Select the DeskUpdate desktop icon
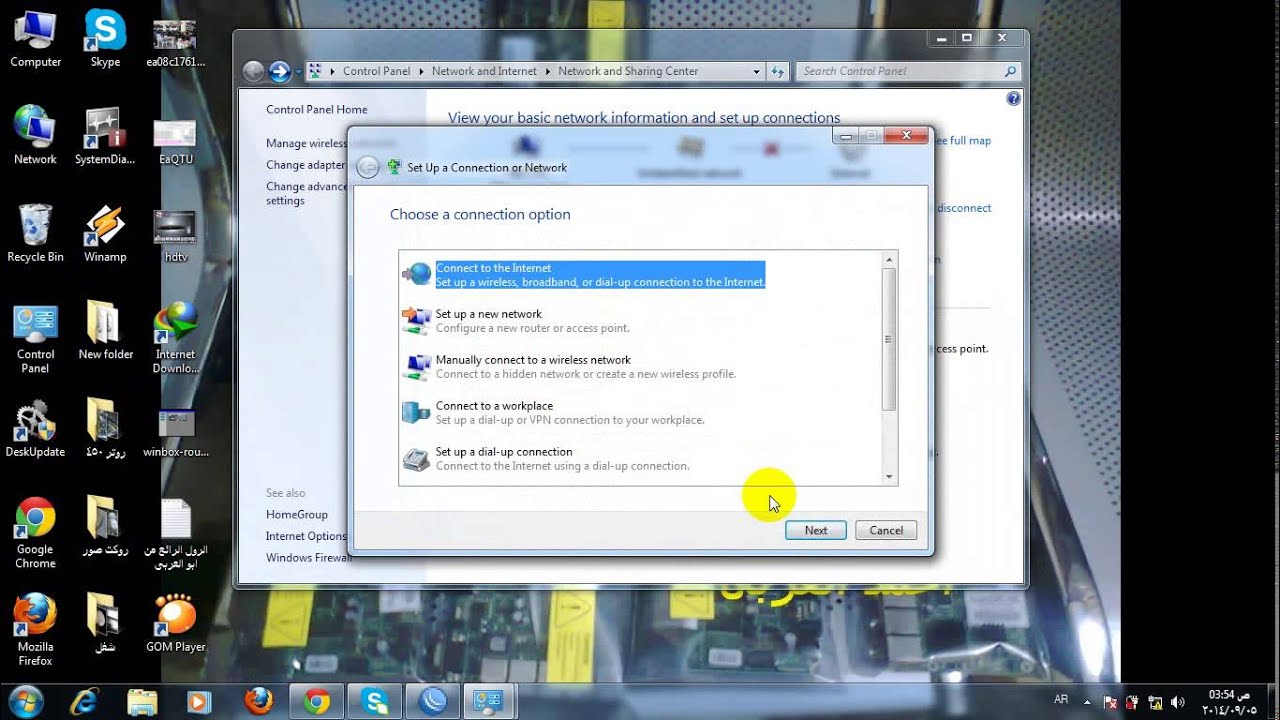 point(35,428)
